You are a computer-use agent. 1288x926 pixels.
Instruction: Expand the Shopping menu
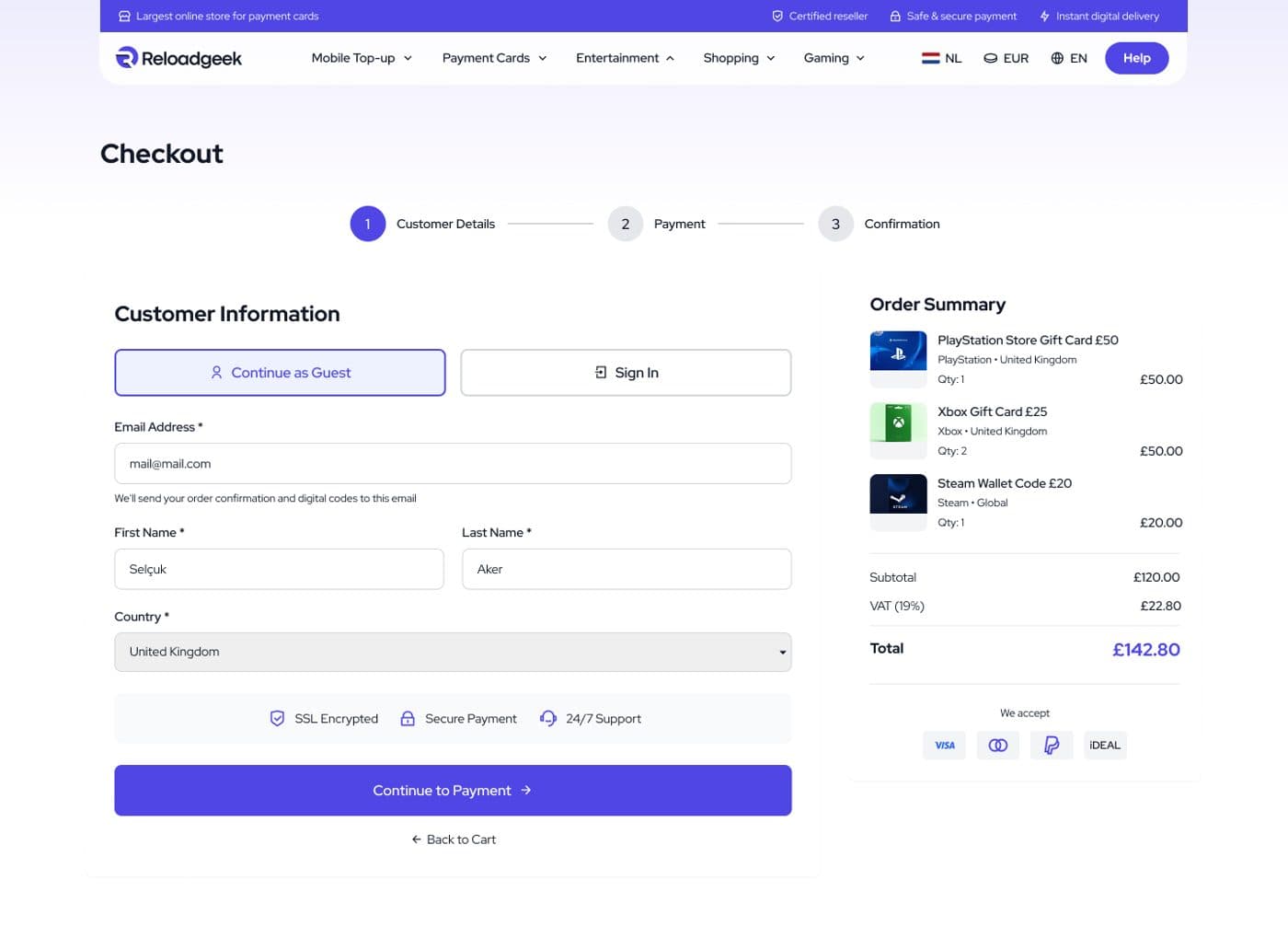coord(739,58)
